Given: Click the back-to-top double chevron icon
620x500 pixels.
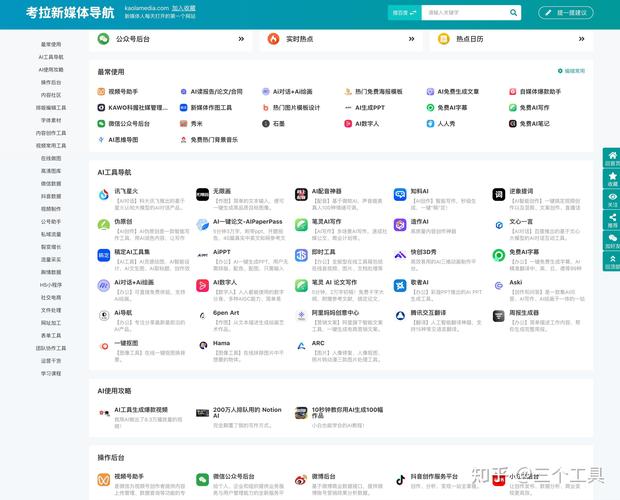Looking at the screenshot, I should (612, 258).
